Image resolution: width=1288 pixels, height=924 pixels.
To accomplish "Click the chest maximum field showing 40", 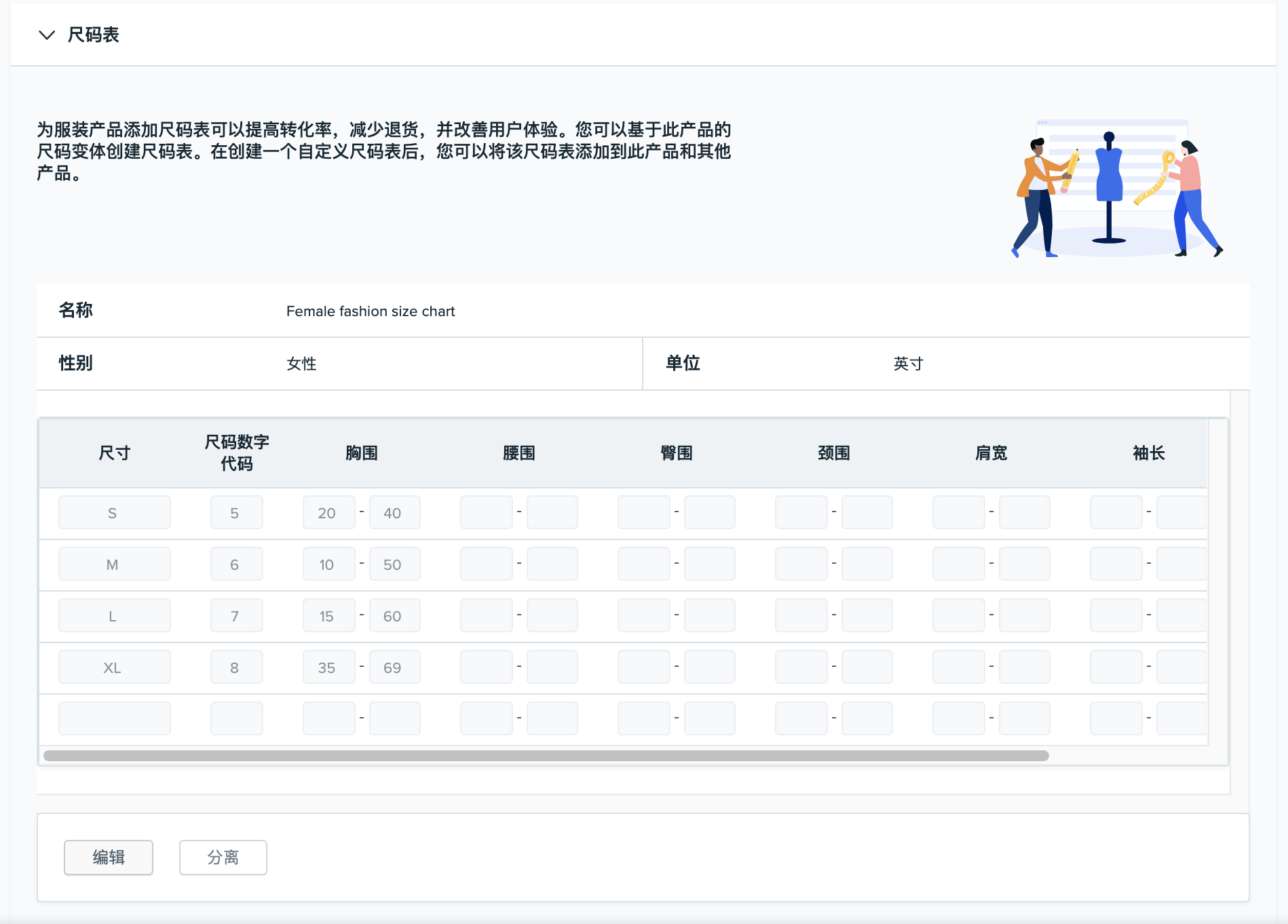I will point(395,512).
